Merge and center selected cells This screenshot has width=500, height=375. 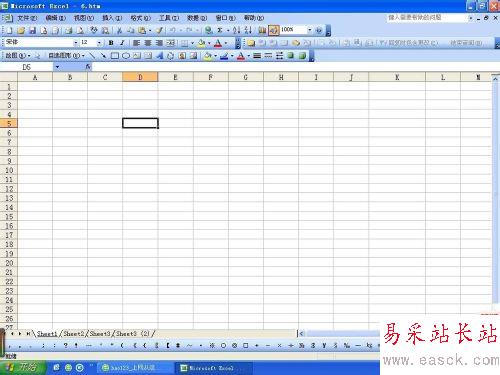[x=170, y=43]
